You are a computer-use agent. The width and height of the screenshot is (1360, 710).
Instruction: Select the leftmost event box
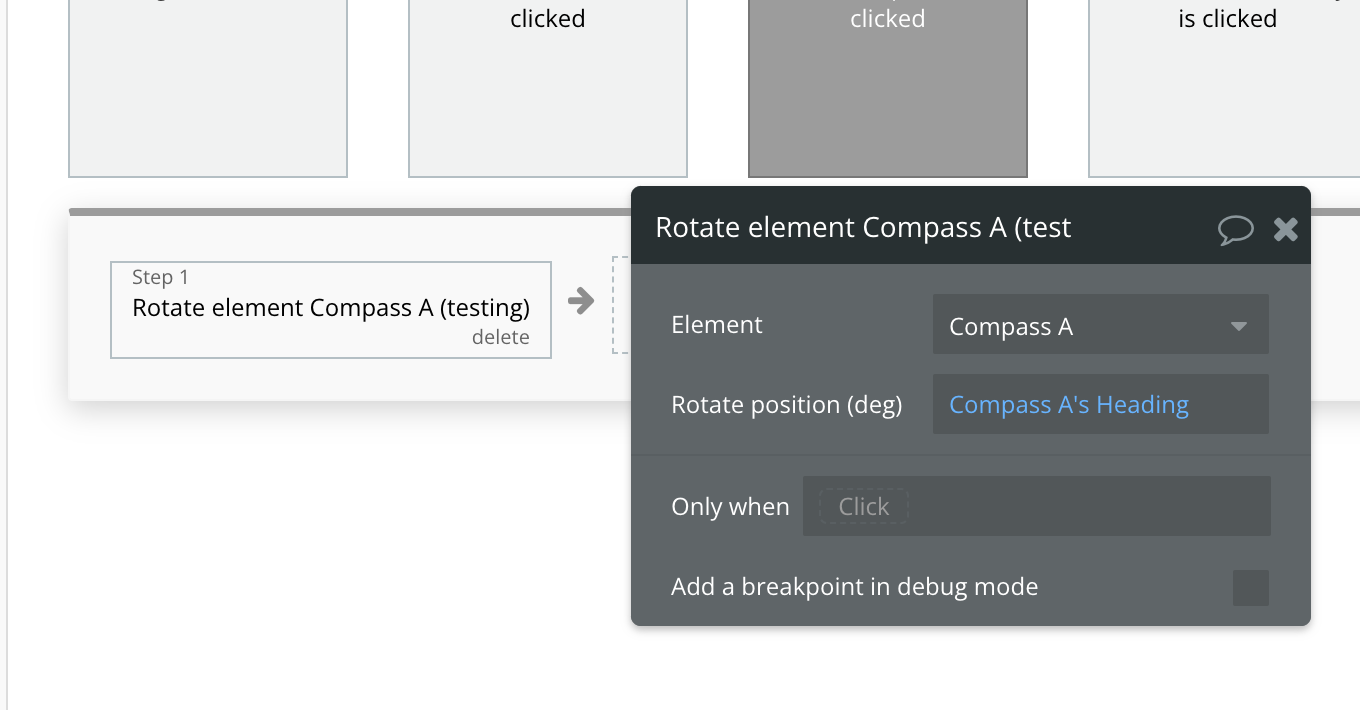tap(207, 88)
